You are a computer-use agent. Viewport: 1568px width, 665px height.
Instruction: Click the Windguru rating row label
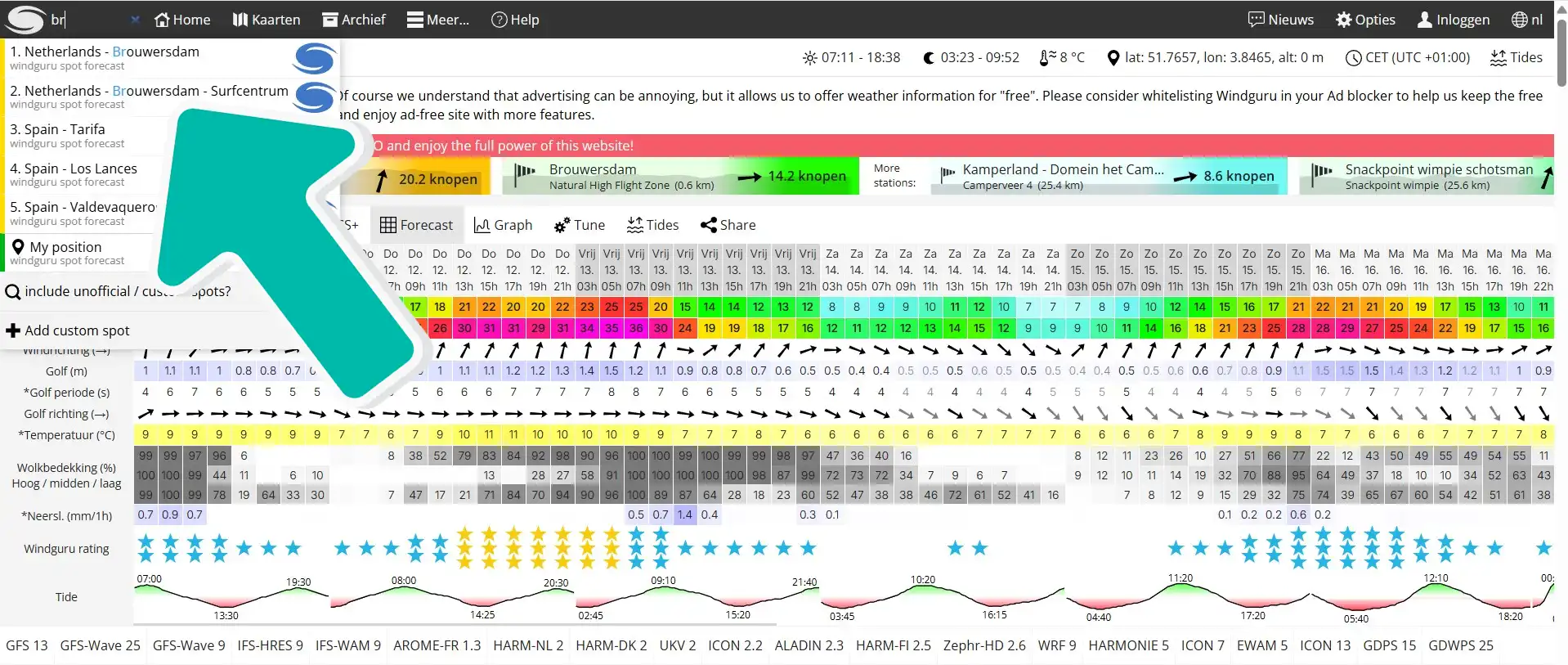click(66, 549)
